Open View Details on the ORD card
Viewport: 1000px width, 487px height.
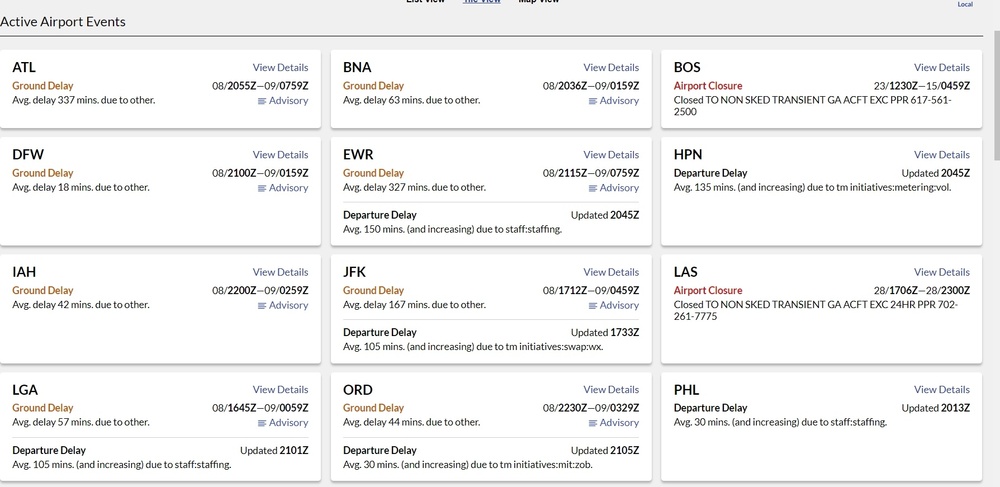[x=610, y=390]
